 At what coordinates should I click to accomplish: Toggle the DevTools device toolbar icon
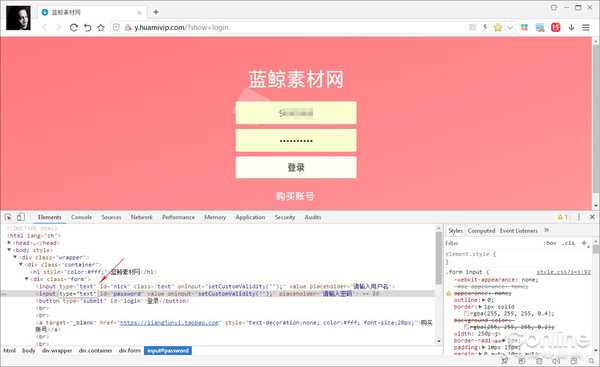(21, 217)
